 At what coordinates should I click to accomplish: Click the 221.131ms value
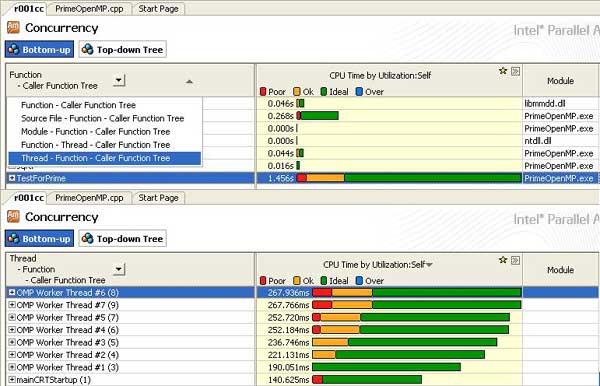(289, 355)
